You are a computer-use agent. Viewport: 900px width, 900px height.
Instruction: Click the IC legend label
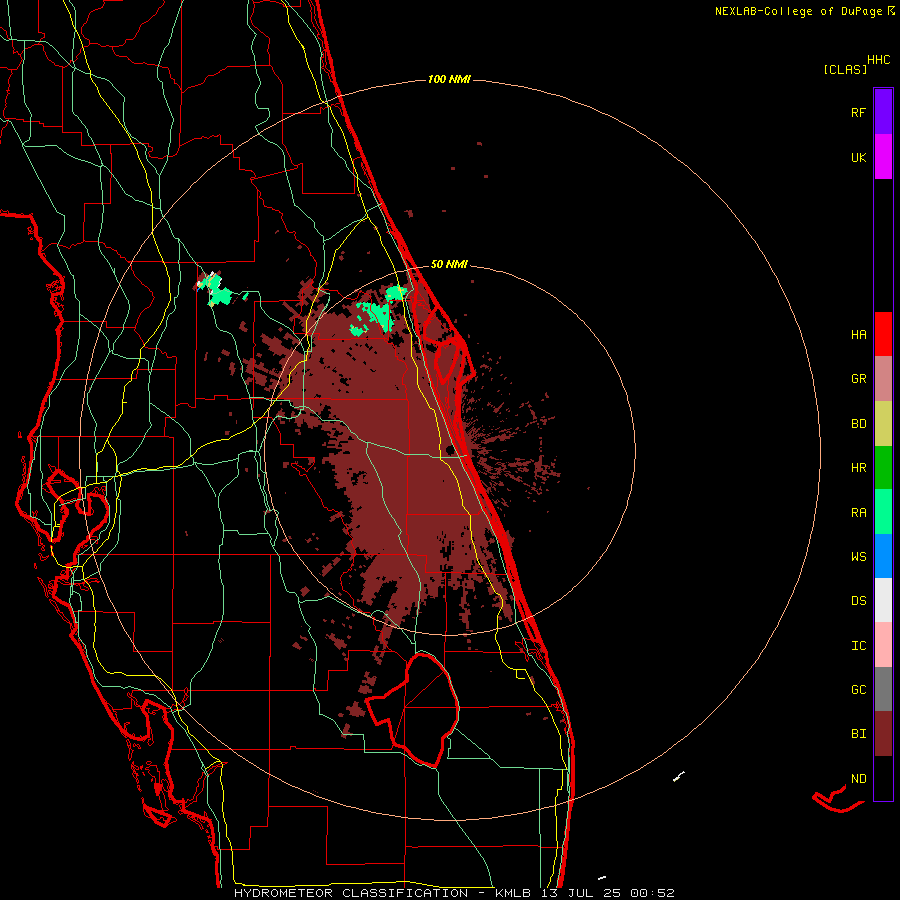858,645
